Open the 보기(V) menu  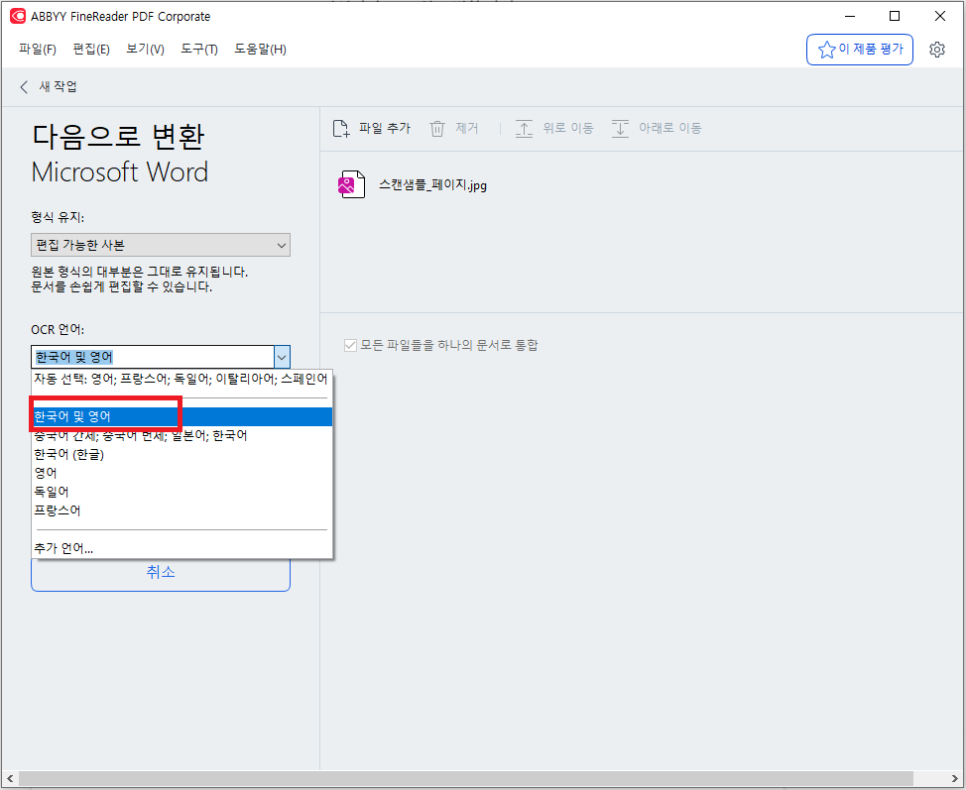click(x=145, y=49)
